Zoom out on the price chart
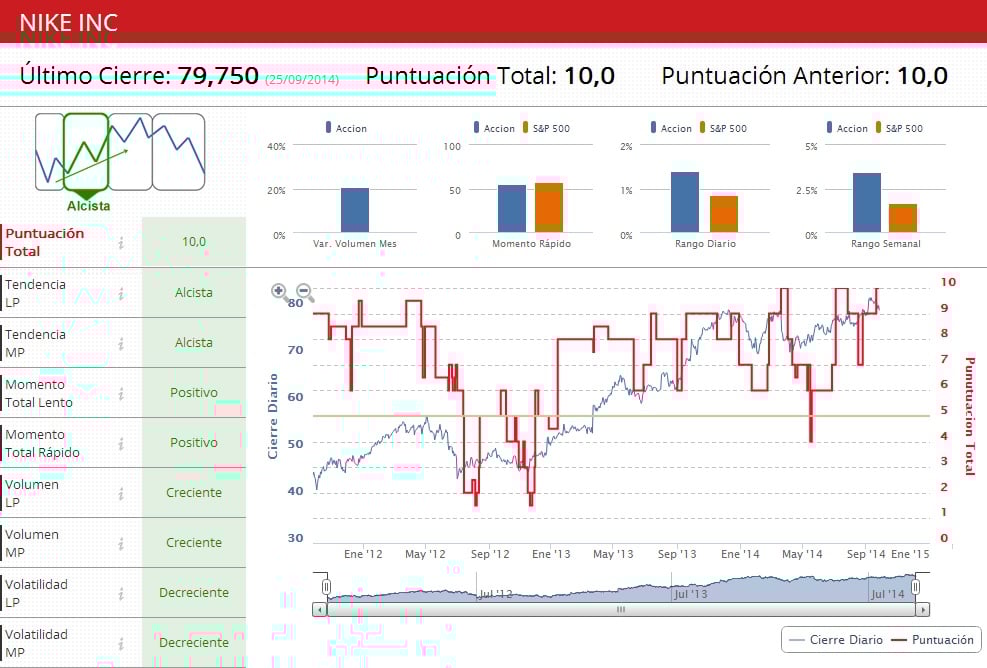This screenshot has height=668, width=987. 305,292
